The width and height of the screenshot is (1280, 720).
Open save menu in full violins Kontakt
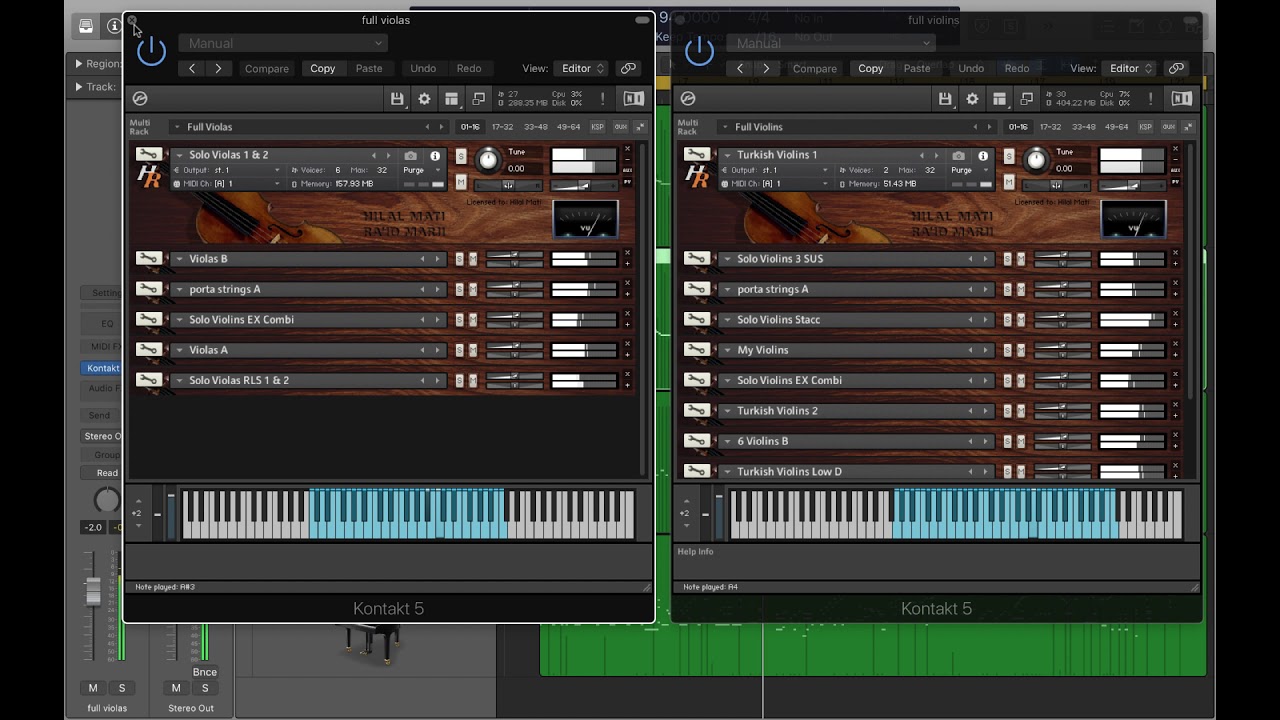(x=945, y=99)
